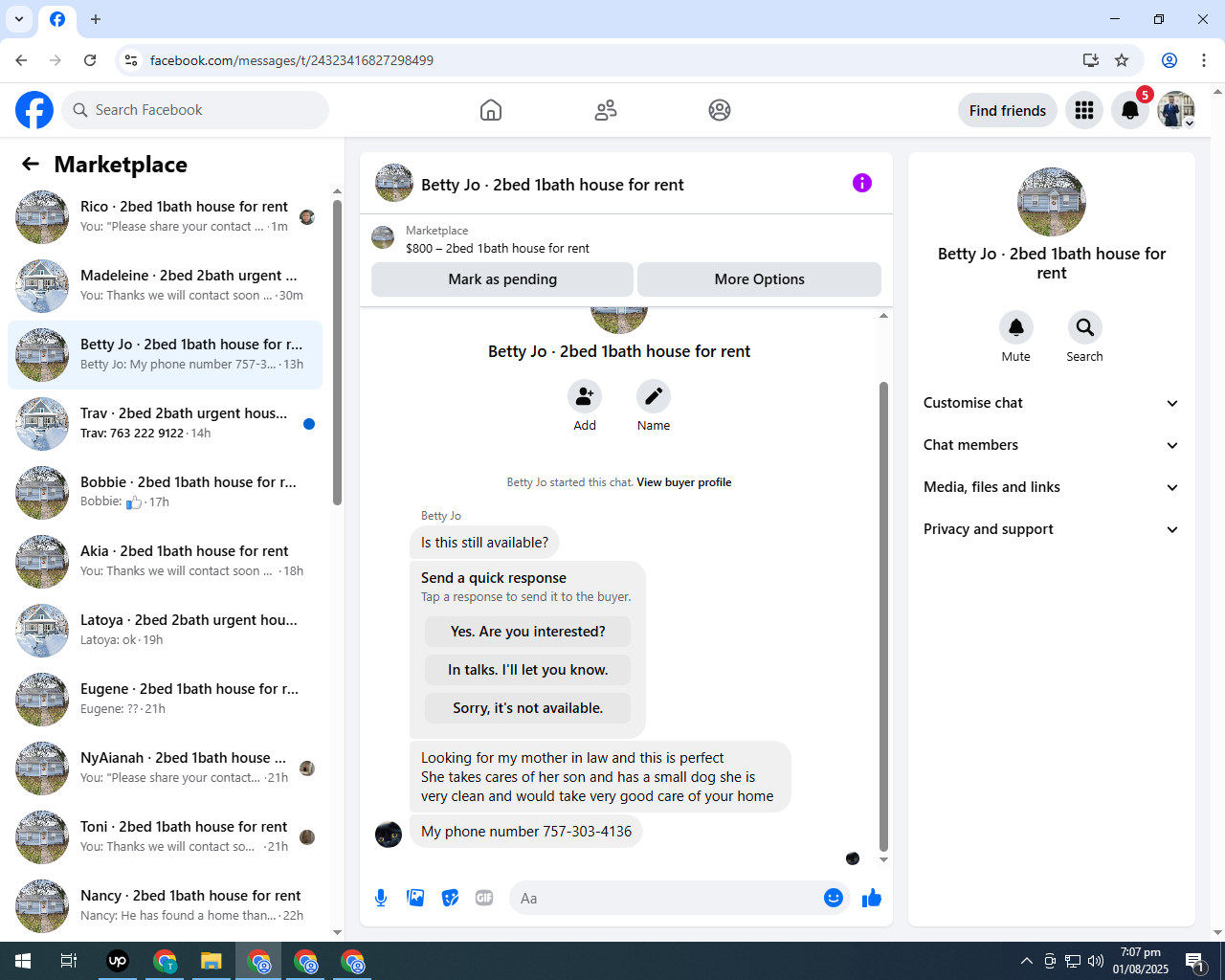Open Chrome three-dot menu
The width and height of the screenshot is (1225, 980).
click(1204, 60)
